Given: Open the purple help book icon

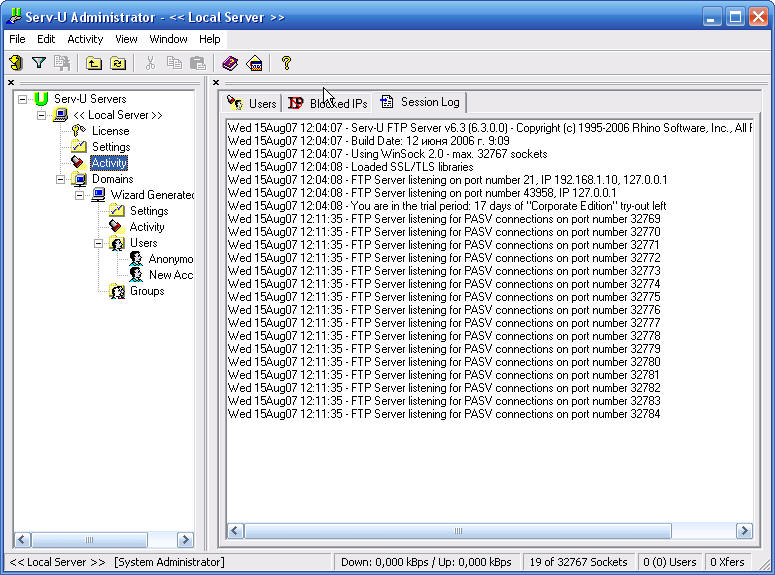Looking at the screenshot, I should pyautogui.click(x=230, y=63).
